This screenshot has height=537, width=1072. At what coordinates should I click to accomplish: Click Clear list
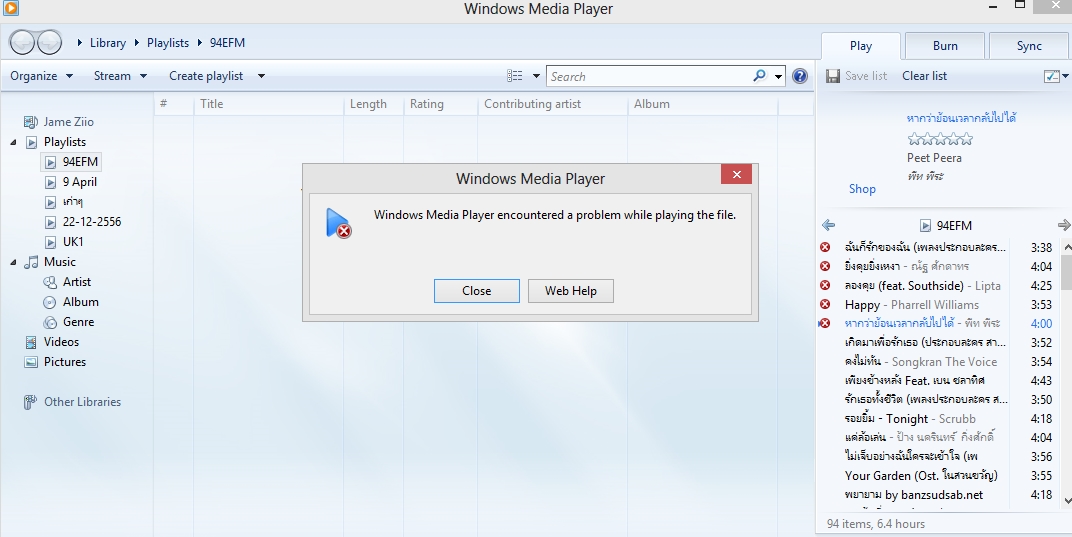(x=924, y=76)
